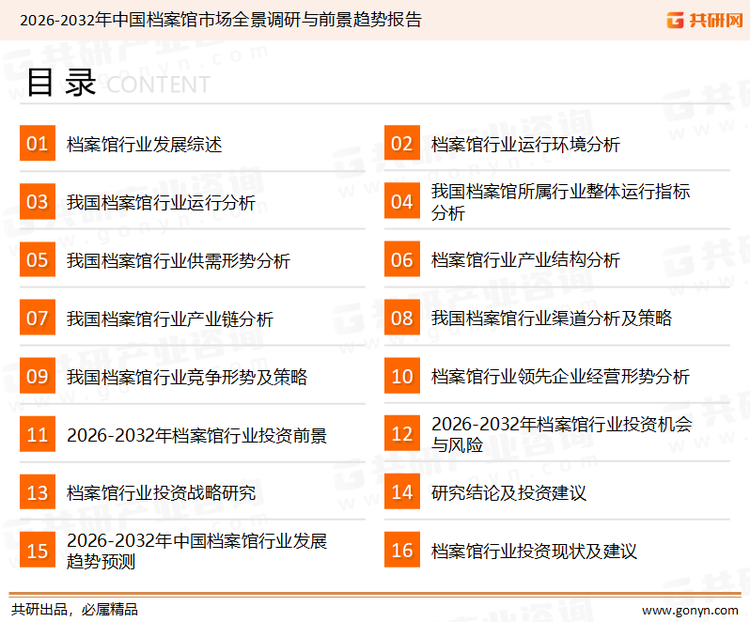Select chapter 档案馆行业发展综述
The width and height of the screenshot is (750, 622).
144,144
